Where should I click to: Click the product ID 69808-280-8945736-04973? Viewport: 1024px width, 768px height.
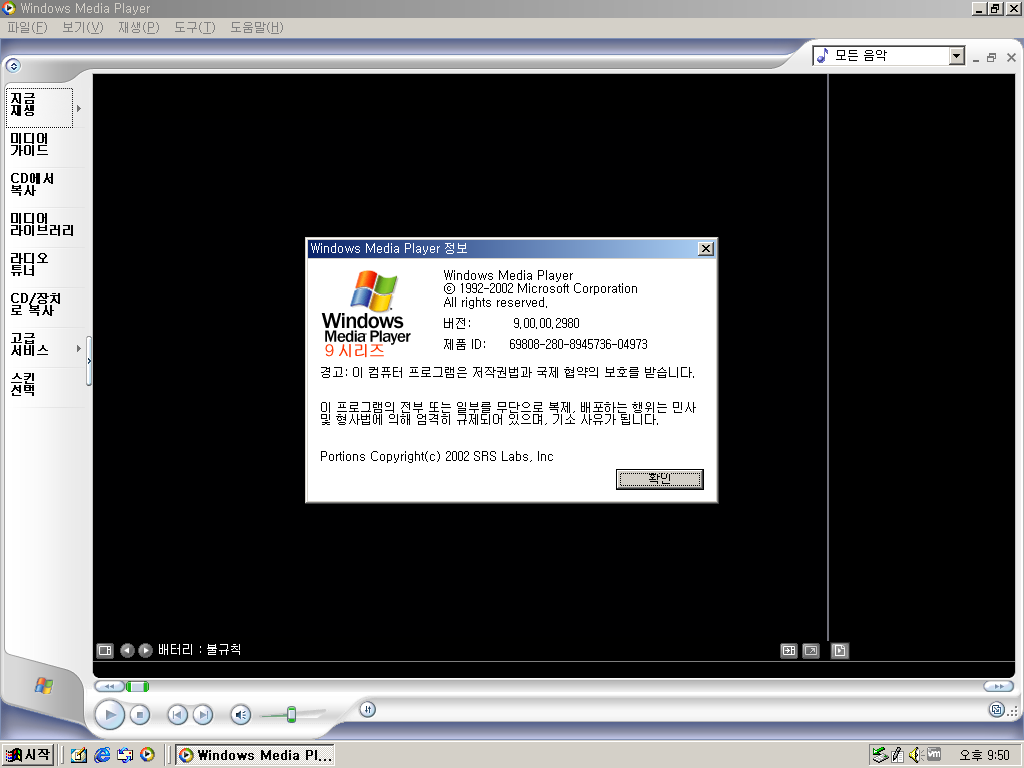point(578,344)
